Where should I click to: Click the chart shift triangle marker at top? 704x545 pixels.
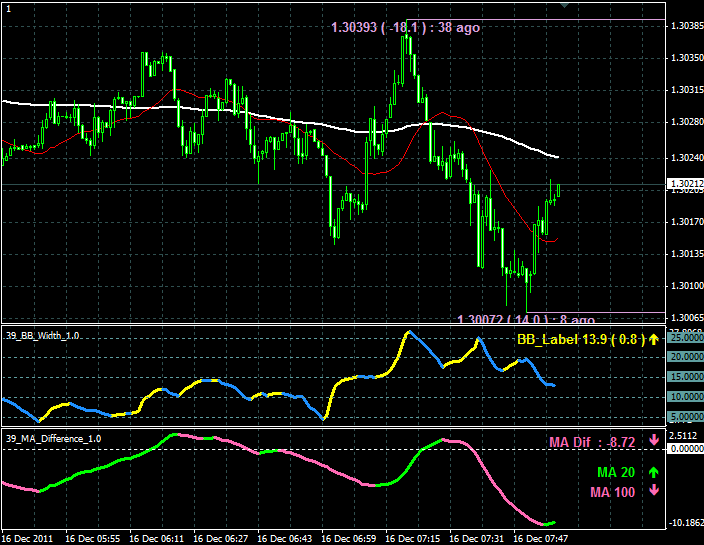tap(569, 5)
